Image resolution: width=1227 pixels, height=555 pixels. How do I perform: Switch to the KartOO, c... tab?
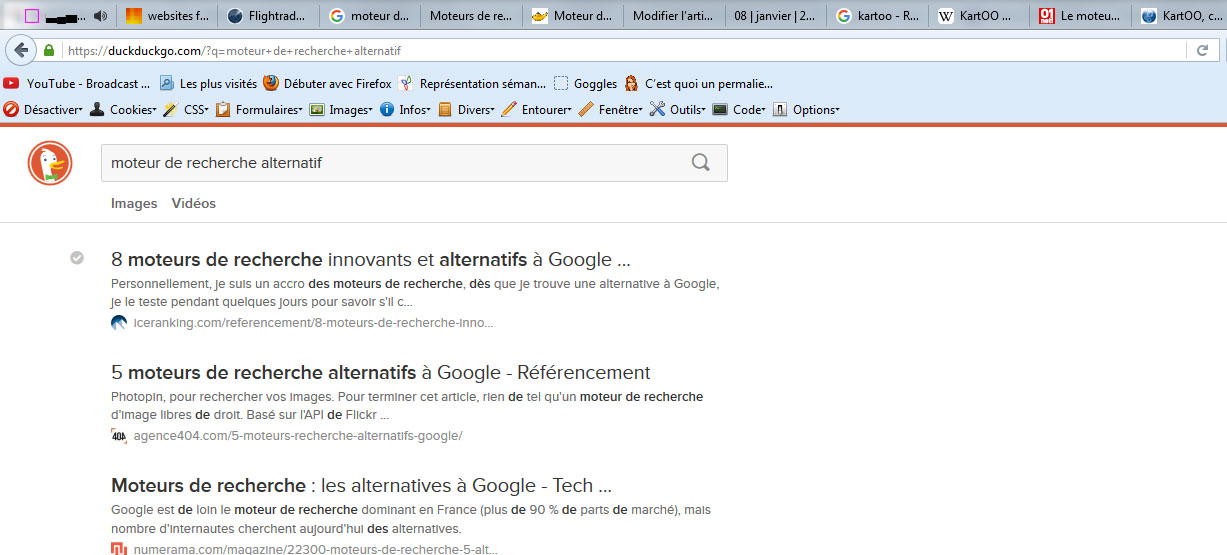tap(1181, 16)
